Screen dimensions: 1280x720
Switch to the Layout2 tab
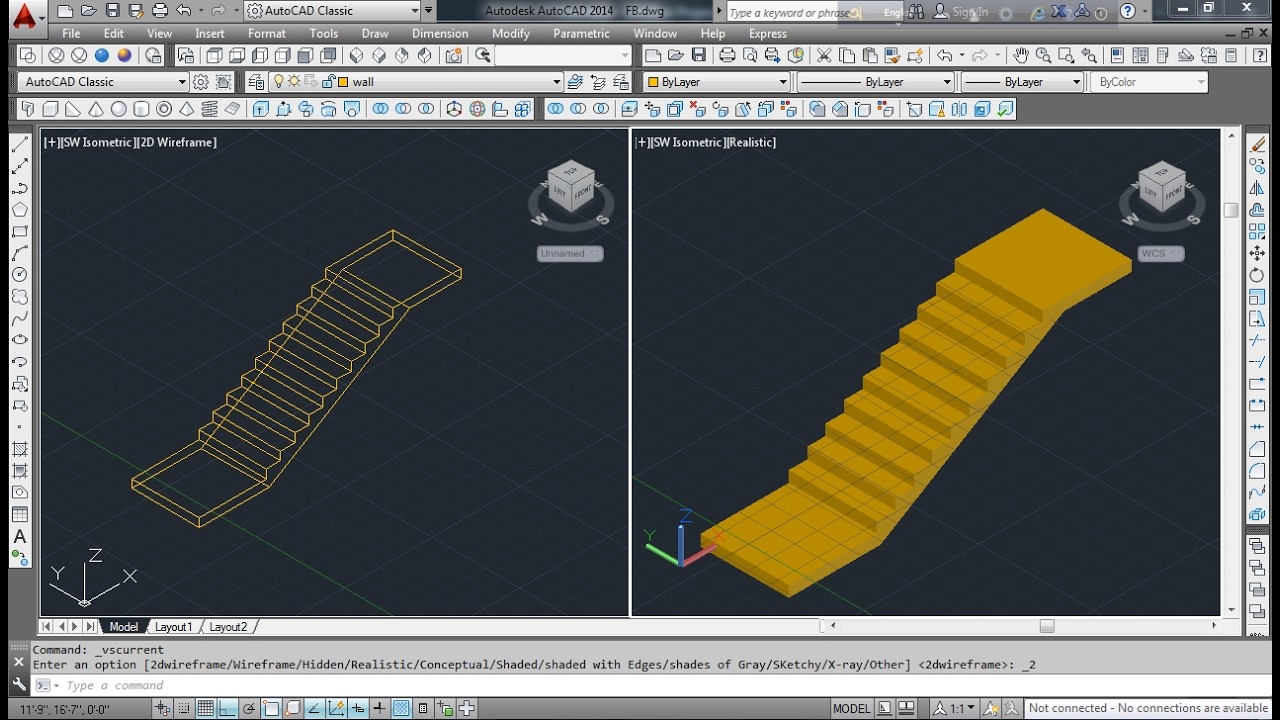pyautogui.click(x=228, y=627)
